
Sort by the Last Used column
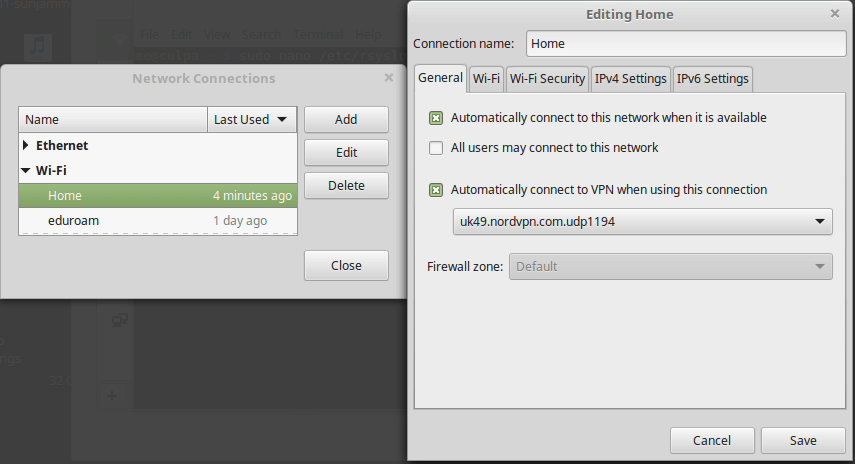[252, 120]
